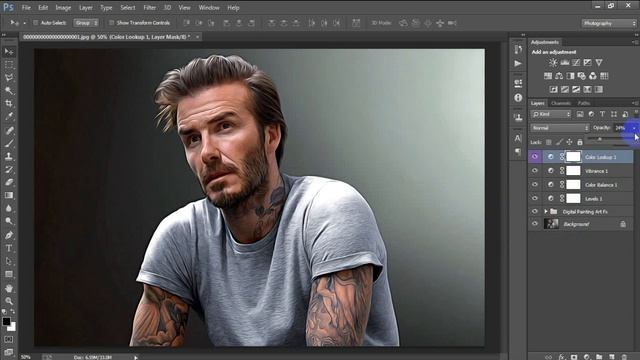Close the open document tab
This screenshot has height=360, width=640.
point(198,37)
